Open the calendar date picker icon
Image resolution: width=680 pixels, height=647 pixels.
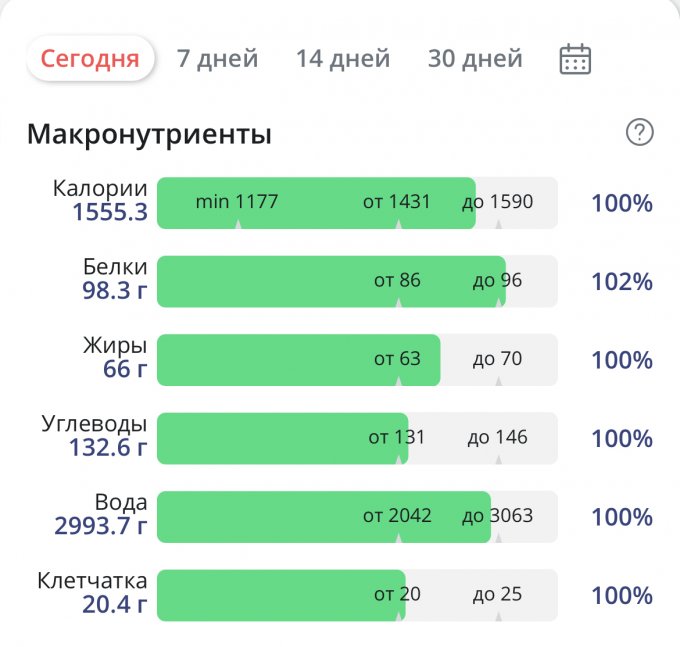point(574,59)
